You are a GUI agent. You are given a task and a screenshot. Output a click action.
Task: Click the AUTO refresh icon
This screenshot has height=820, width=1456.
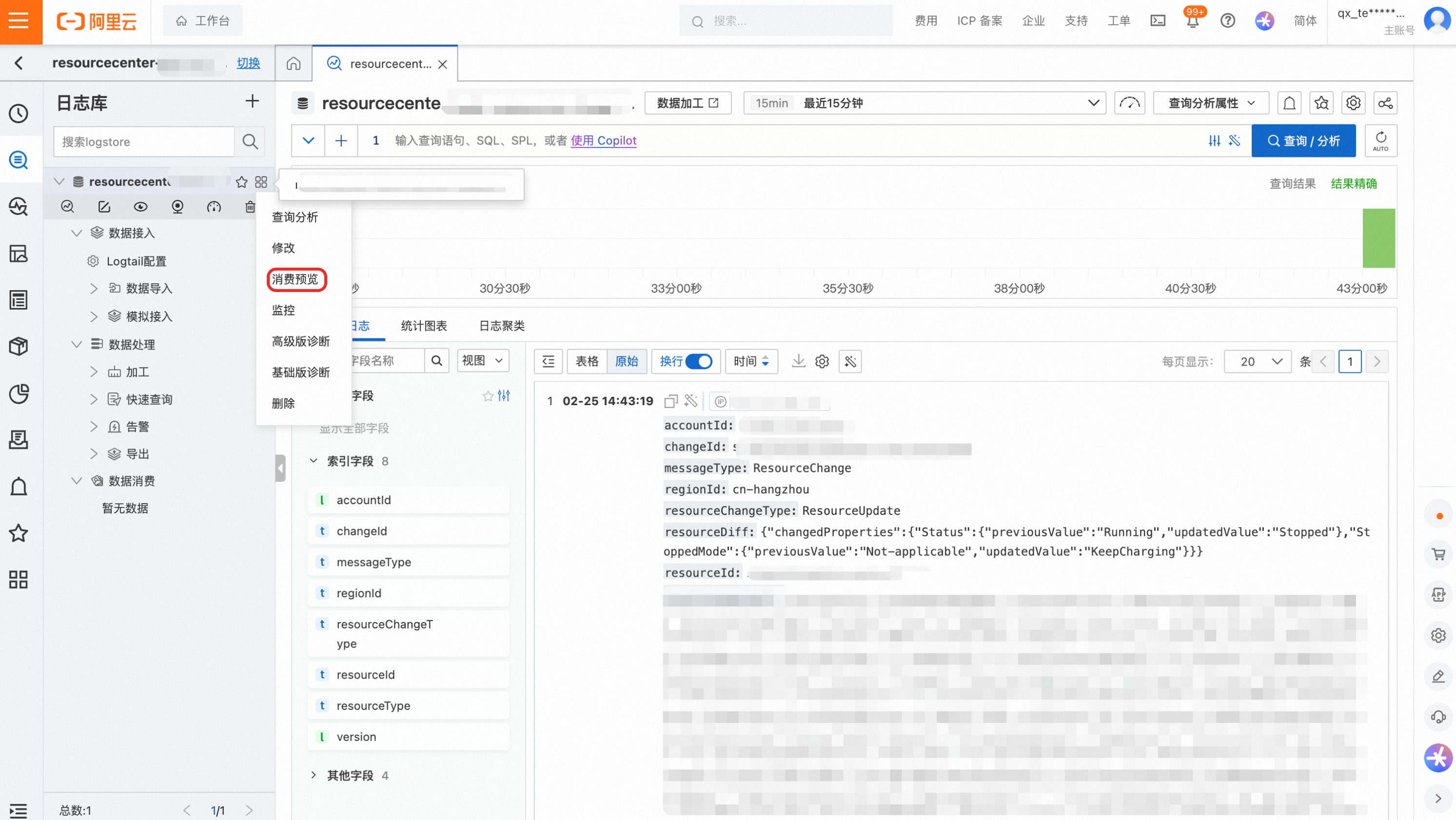(1380, 140)
